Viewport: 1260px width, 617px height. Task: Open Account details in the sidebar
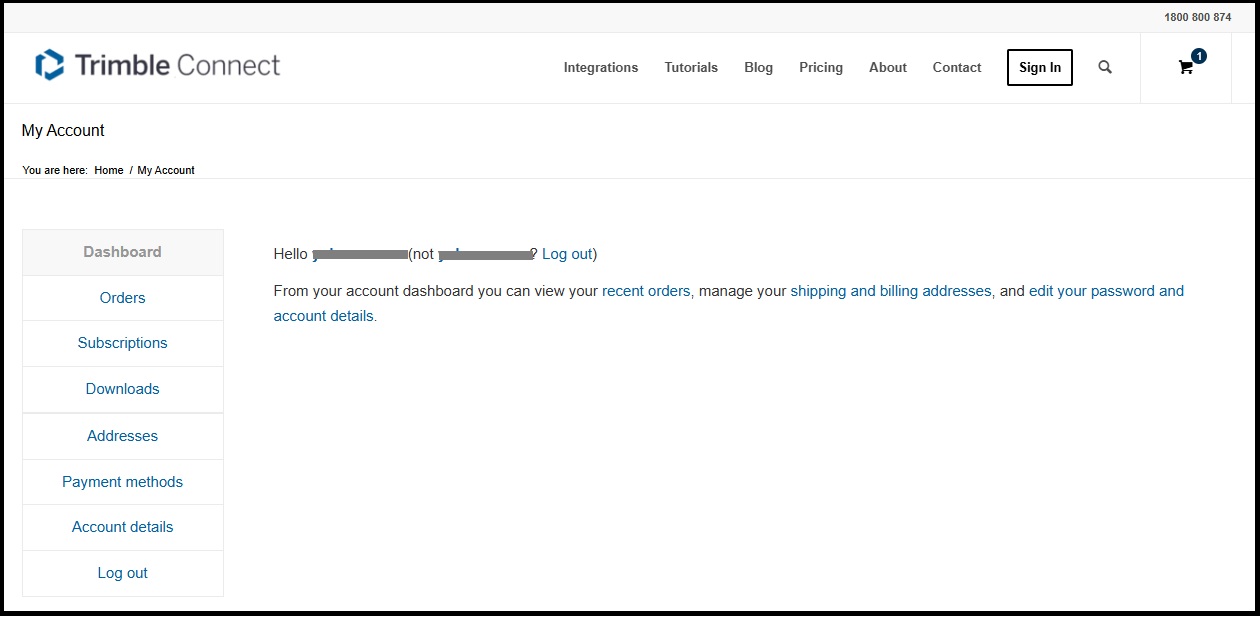[x=123, y=527]
